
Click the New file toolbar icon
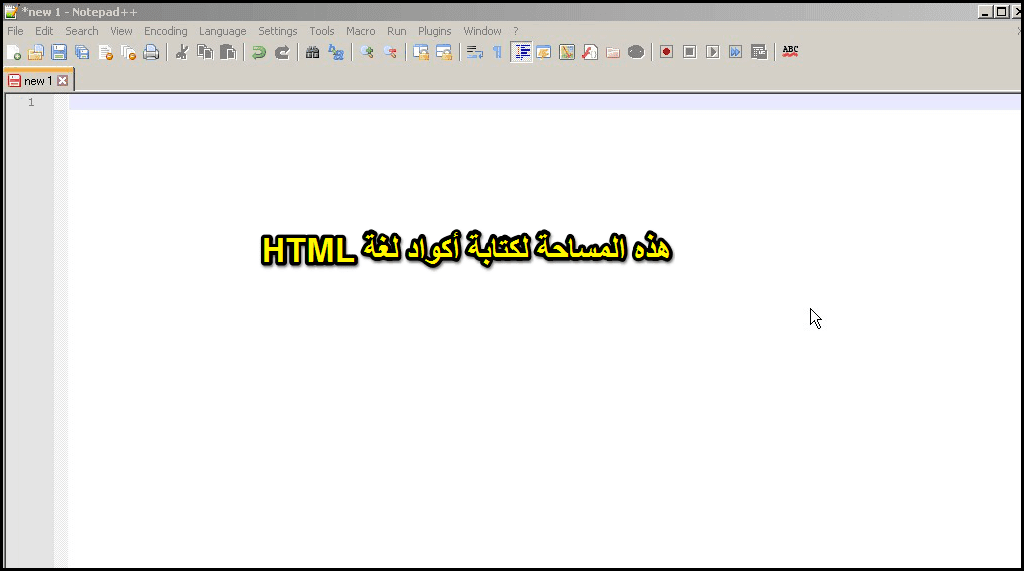pos(13,52)
